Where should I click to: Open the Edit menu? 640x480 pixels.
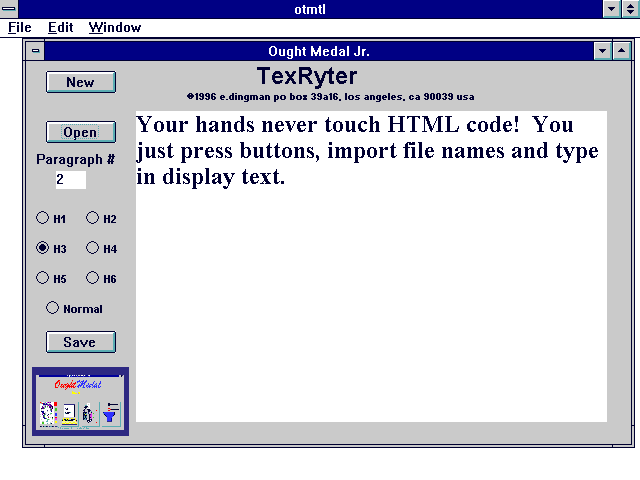60,27
